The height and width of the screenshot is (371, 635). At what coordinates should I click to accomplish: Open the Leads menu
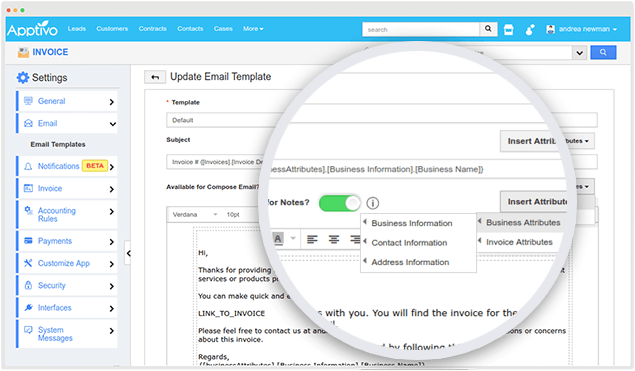[x=77, y=29]
